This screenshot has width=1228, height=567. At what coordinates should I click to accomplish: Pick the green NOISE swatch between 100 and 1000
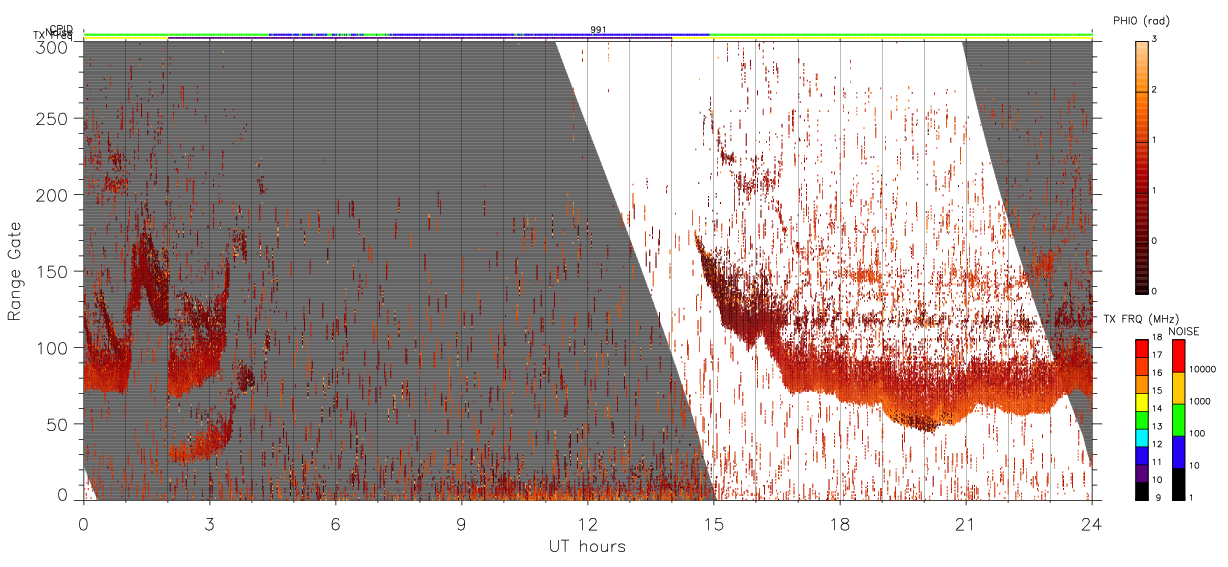tap(1178, 418)
